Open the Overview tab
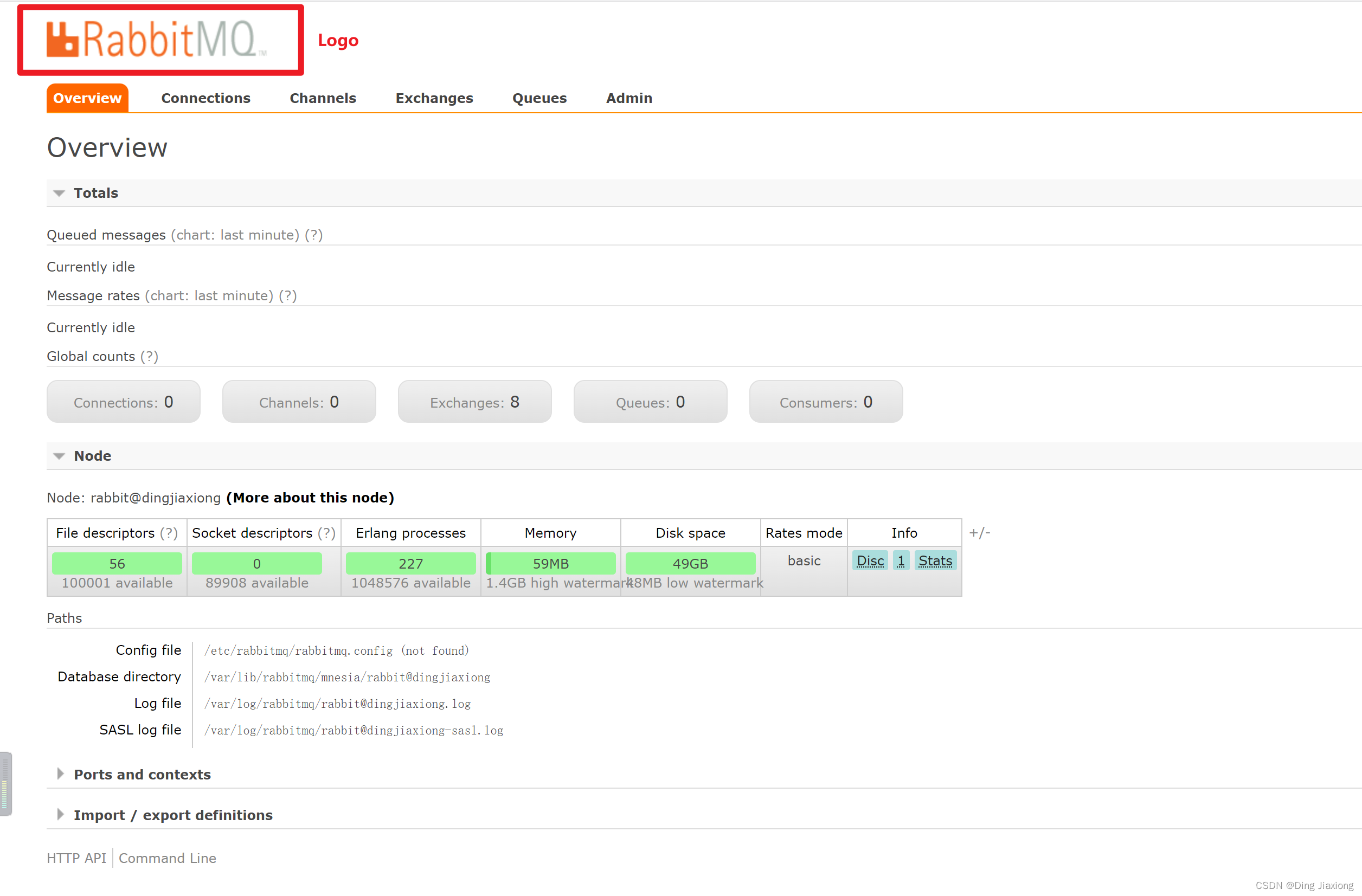 point(87,98)
